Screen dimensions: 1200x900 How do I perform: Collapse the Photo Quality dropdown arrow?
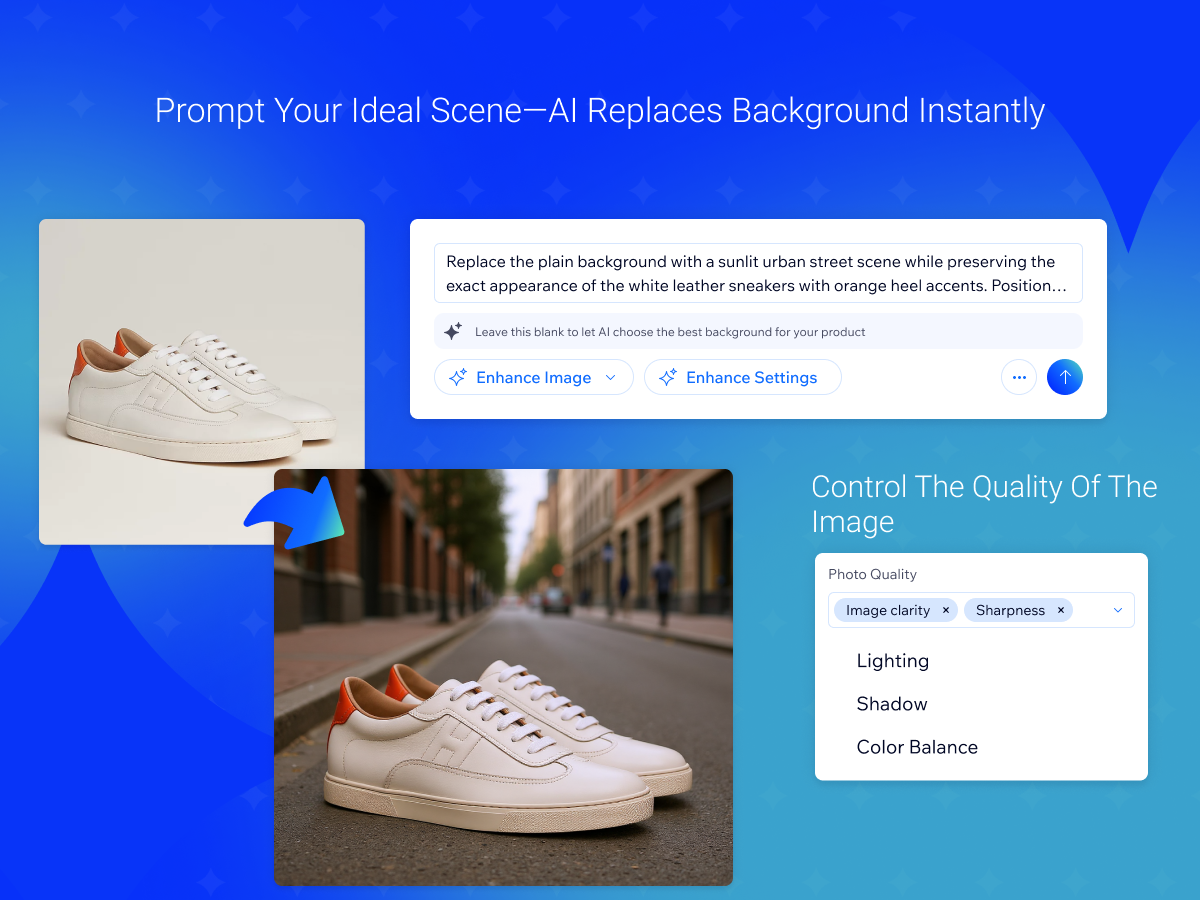[x=1118, y=610]
